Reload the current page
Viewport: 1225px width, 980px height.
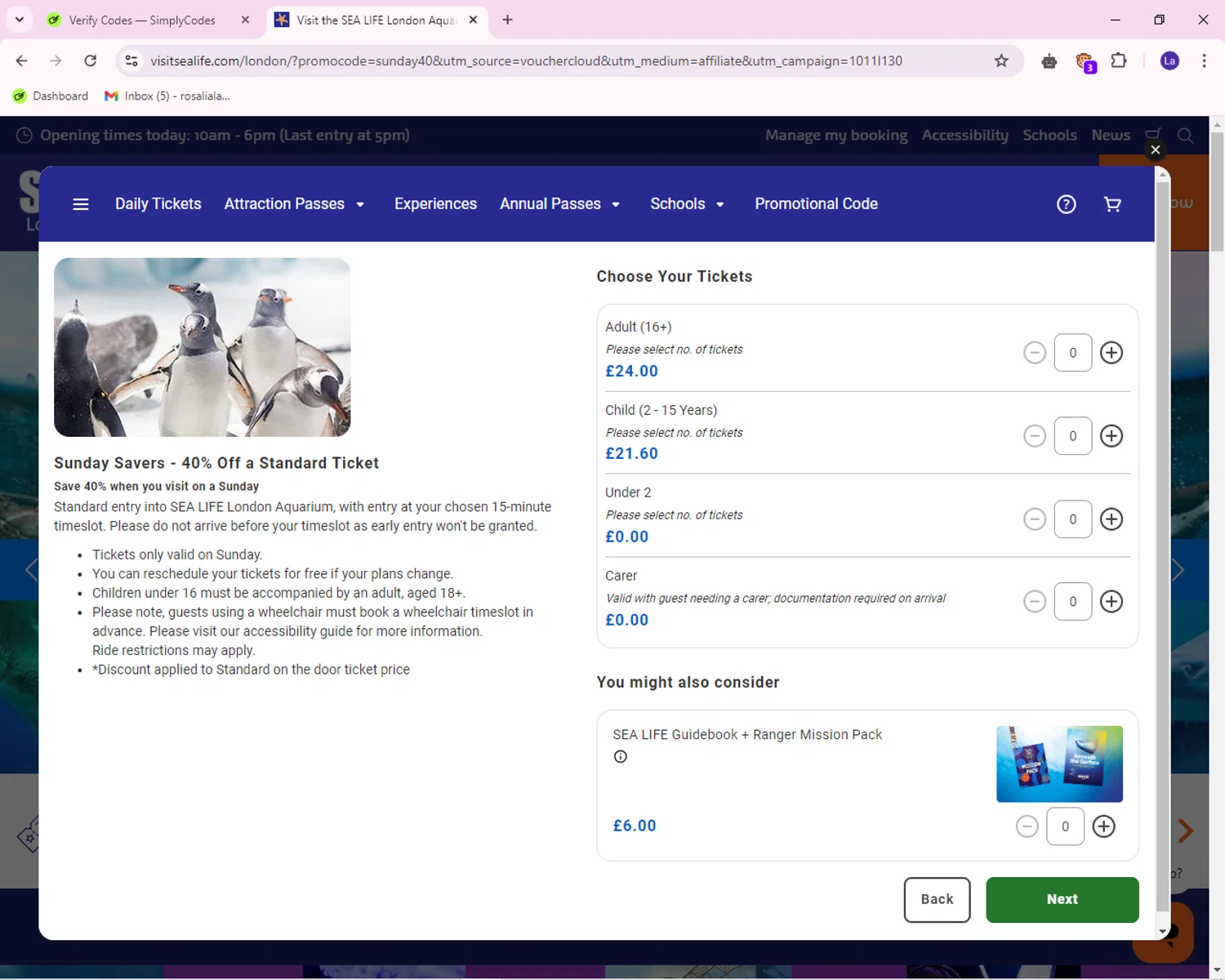[x=91, y=60]
